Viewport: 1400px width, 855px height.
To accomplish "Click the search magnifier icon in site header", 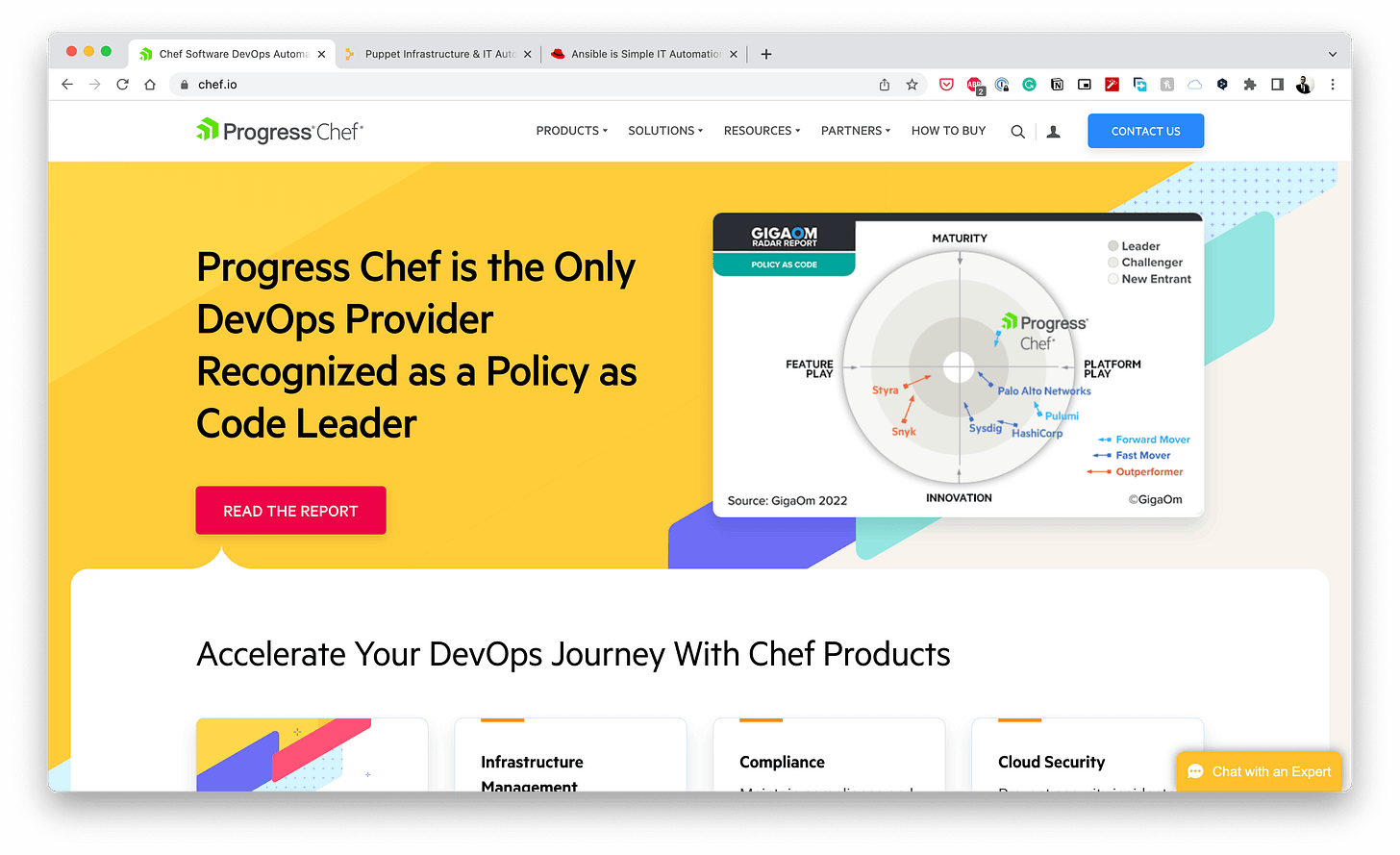I will click(x=1017, y=132).
